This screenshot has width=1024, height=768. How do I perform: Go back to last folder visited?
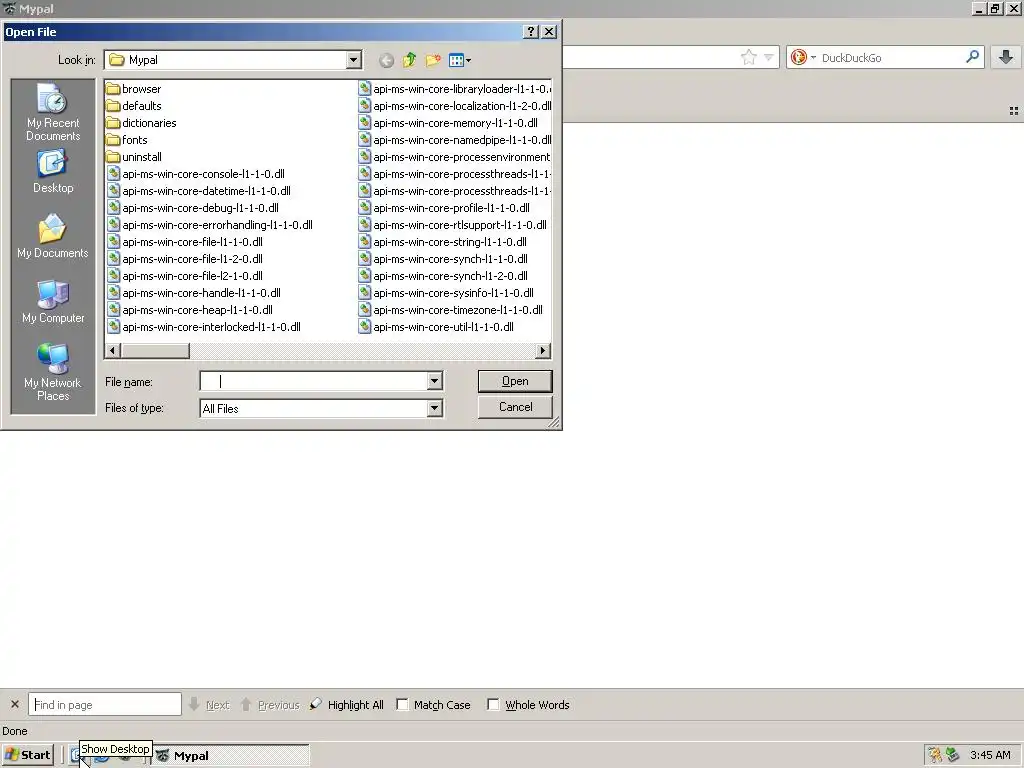point(386,61)
